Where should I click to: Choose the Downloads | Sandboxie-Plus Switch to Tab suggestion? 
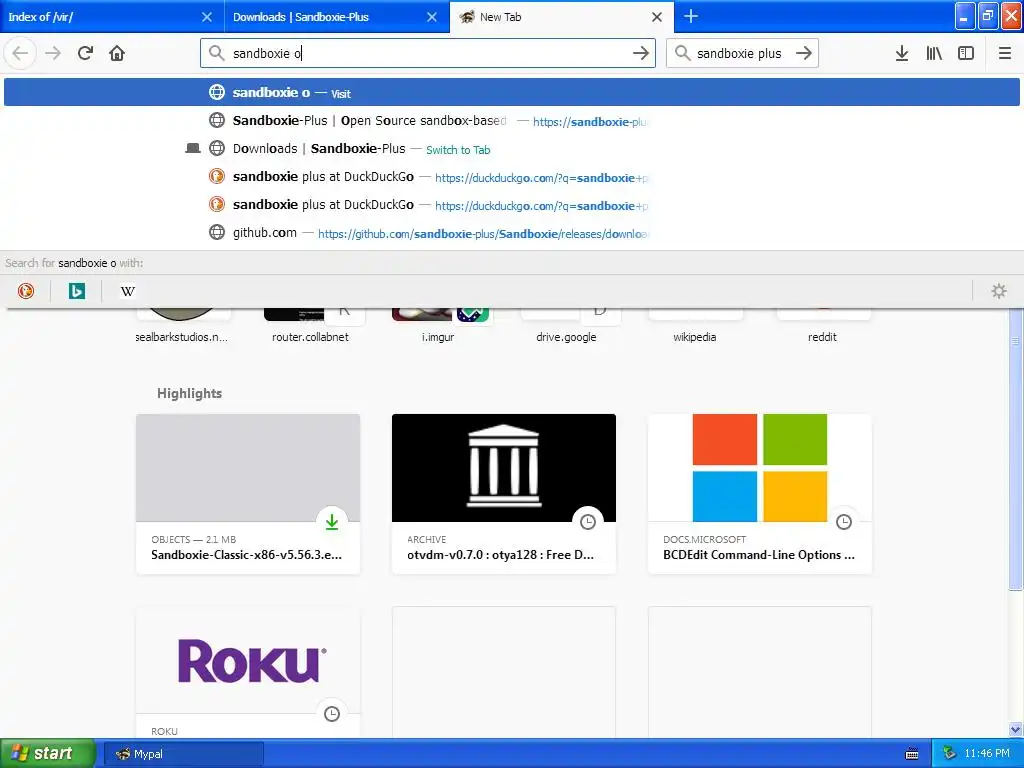[x=511, y=149]
